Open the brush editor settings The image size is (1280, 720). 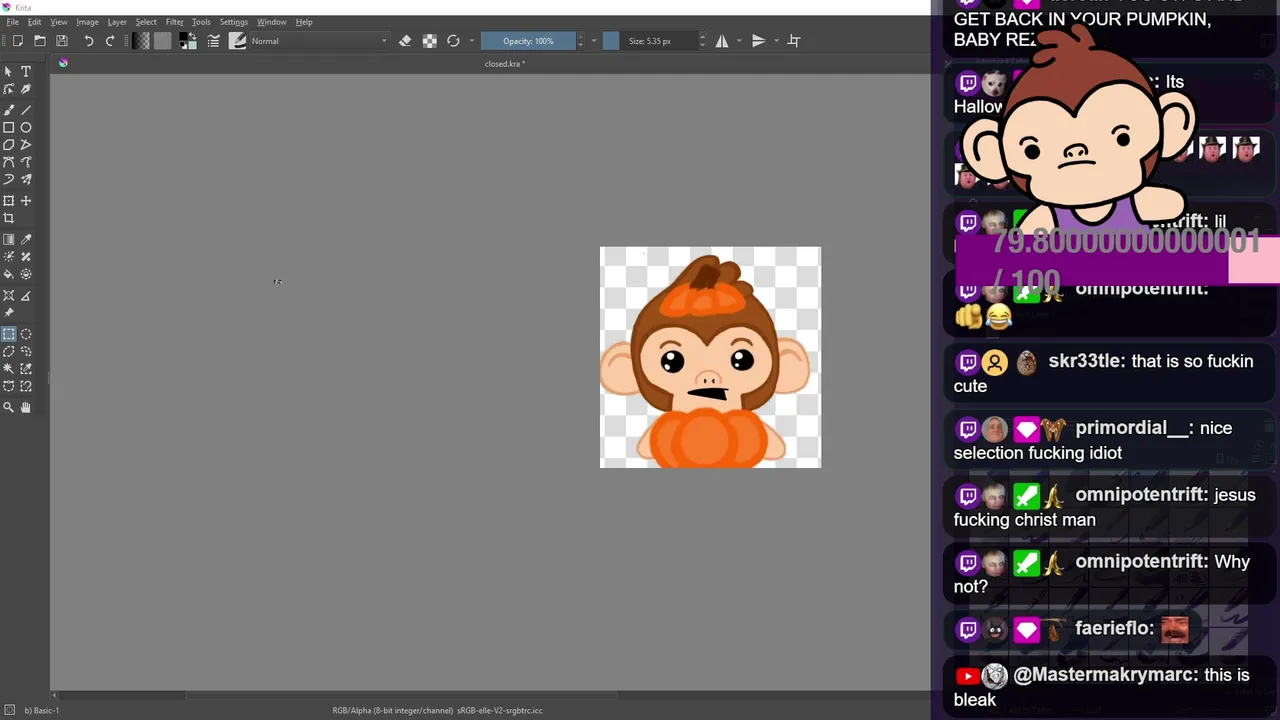(x=213, y=41)
